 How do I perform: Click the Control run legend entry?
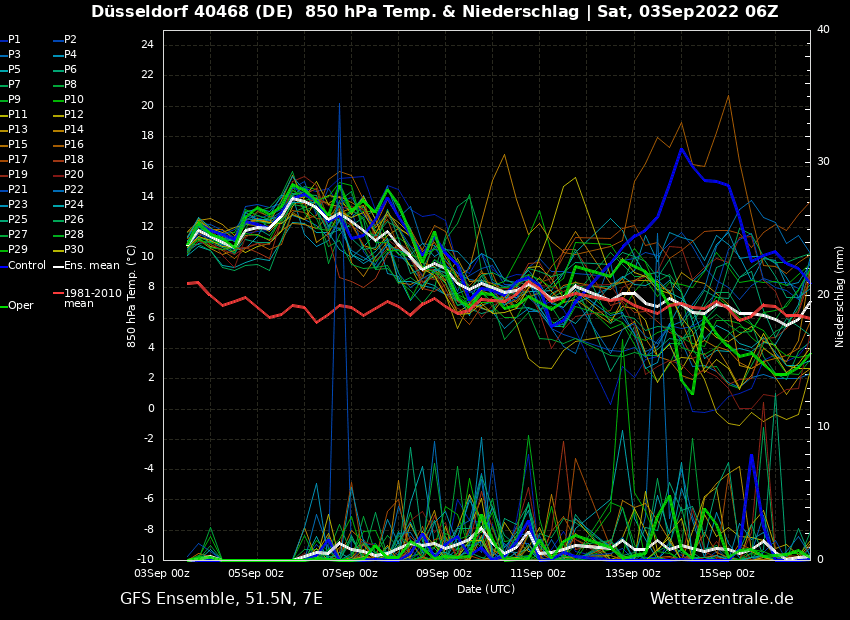27,266
